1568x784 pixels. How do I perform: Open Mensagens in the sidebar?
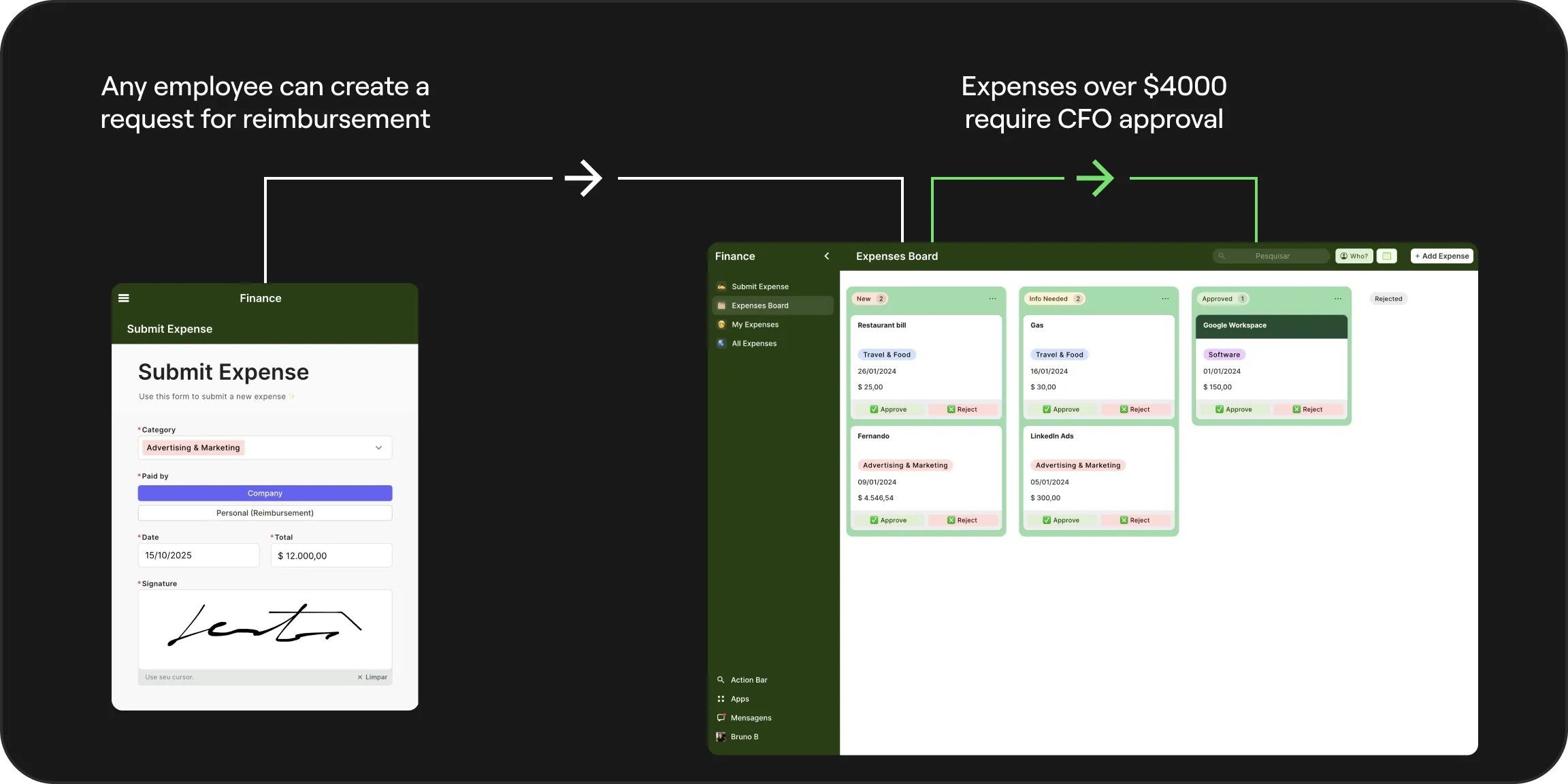click(750, 718)
